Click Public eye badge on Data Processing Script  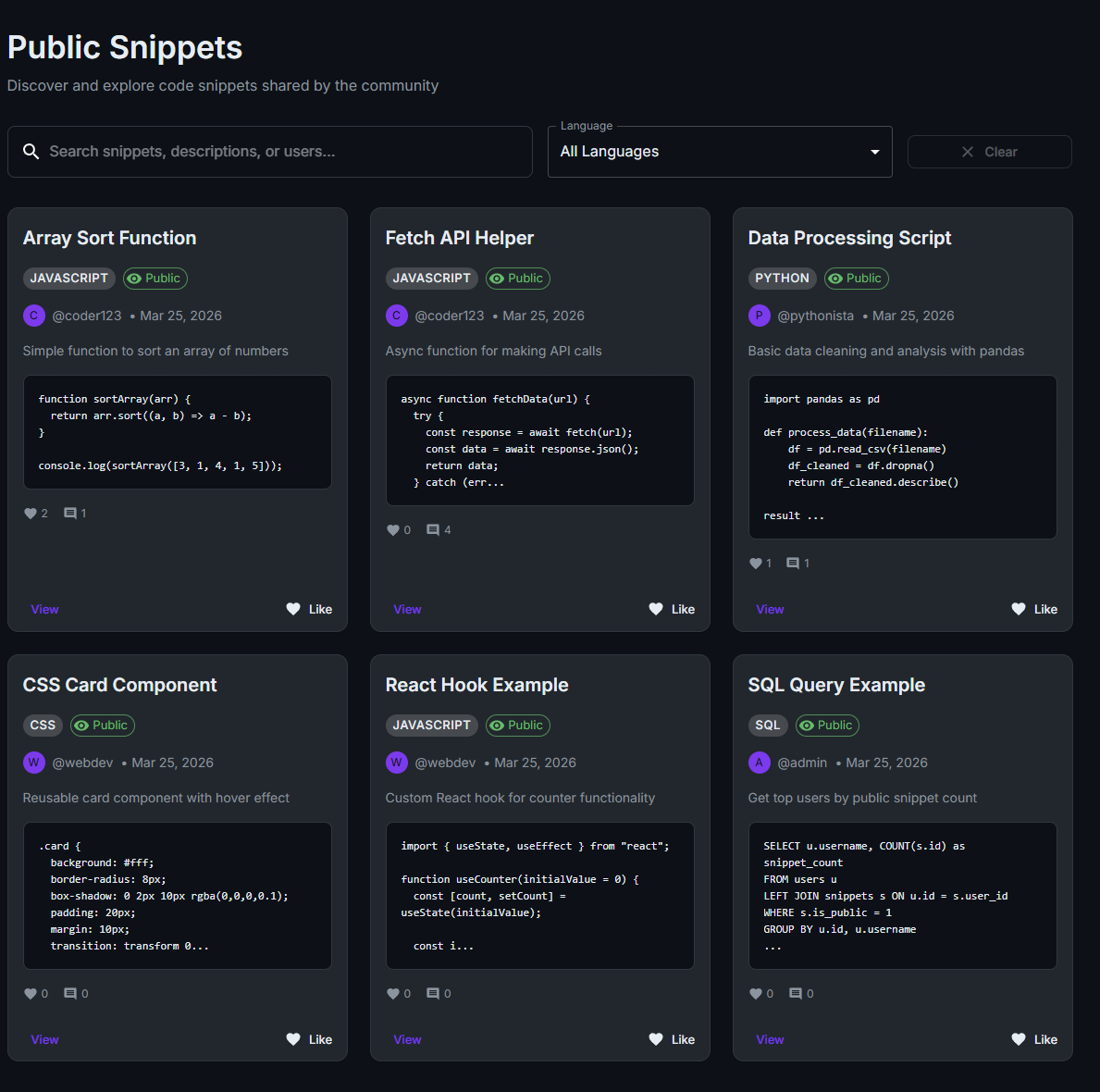coord(856,279)
